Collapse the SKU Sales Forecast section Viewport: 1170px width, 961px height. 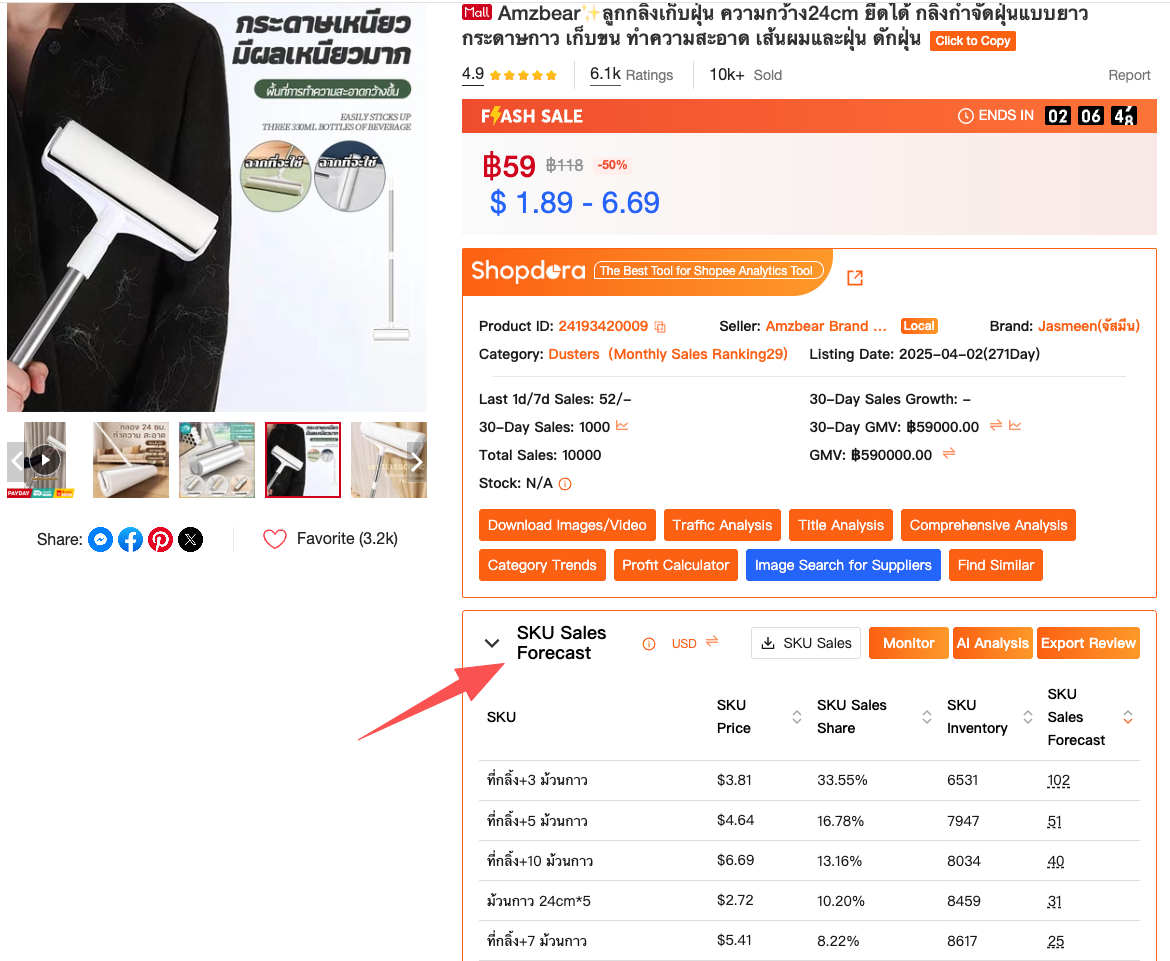(492, 643)
